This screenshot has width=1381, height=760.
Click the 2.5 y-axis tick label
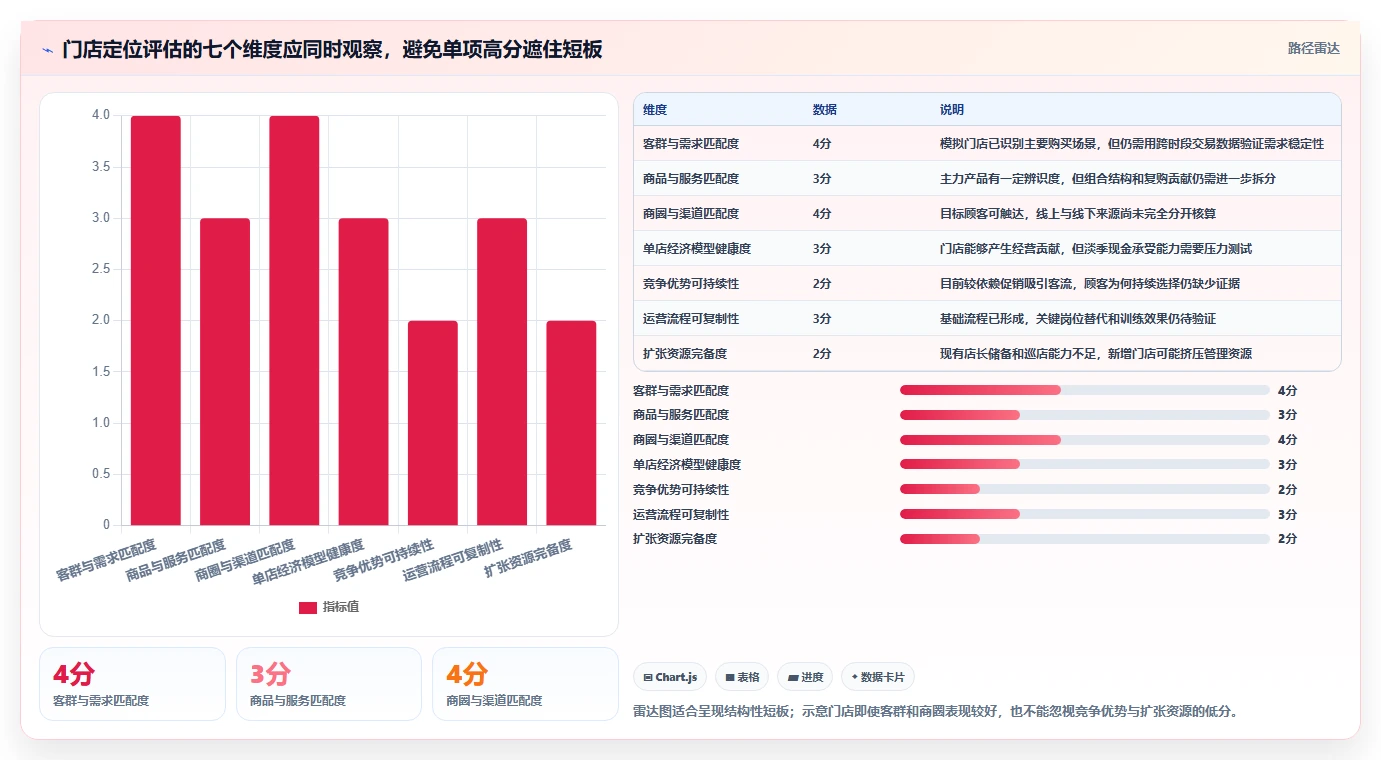tap(101, 269)
